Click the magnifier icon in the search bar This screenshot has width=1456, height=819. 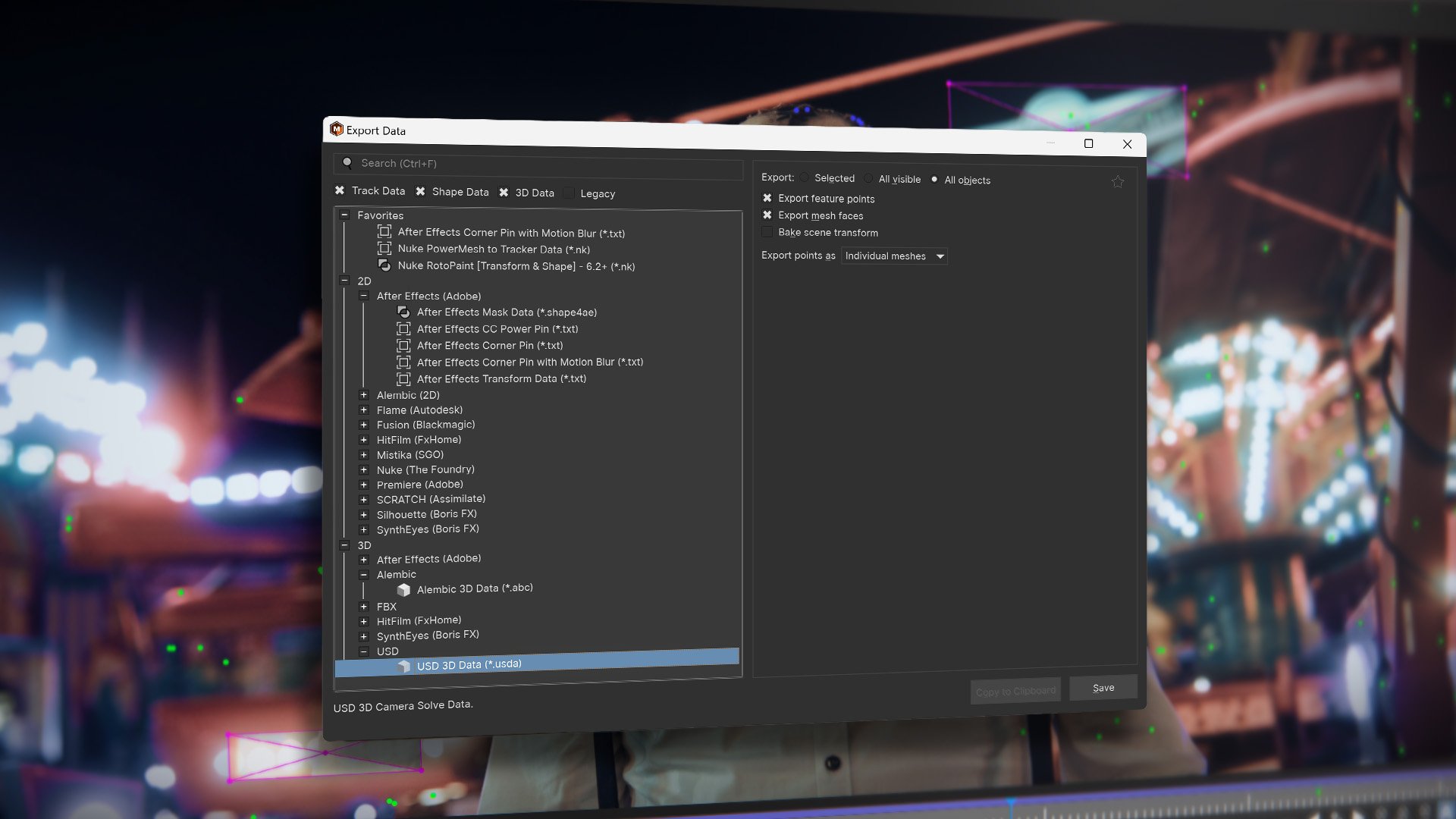click(348, 162)
